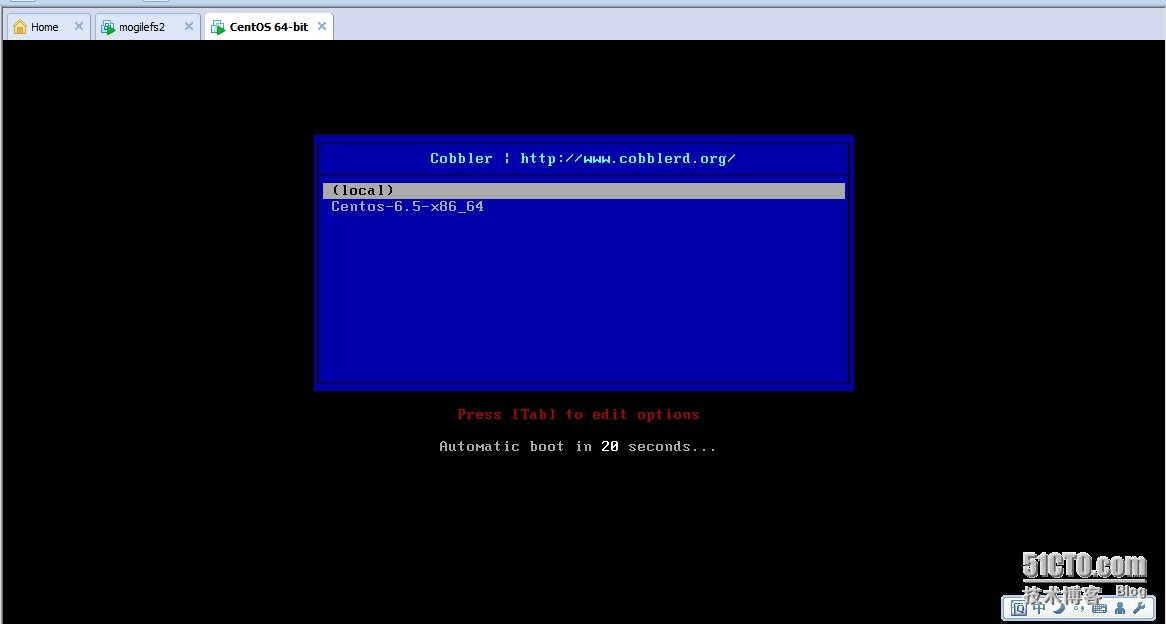
Task: Activate the CentOS 64-bit tab
Action: [268, 27]
